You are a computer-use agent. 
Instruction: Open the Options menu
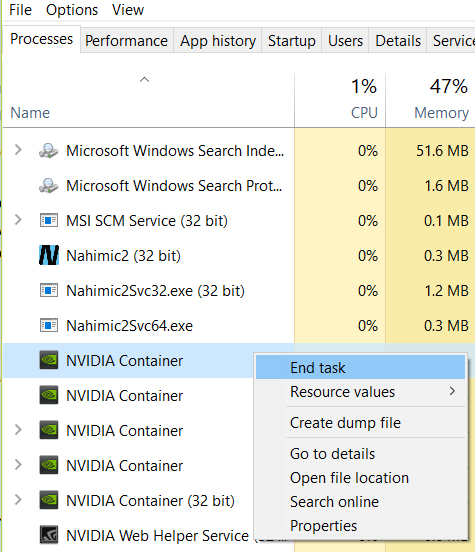pyautogui.click(x=72, y=10)
